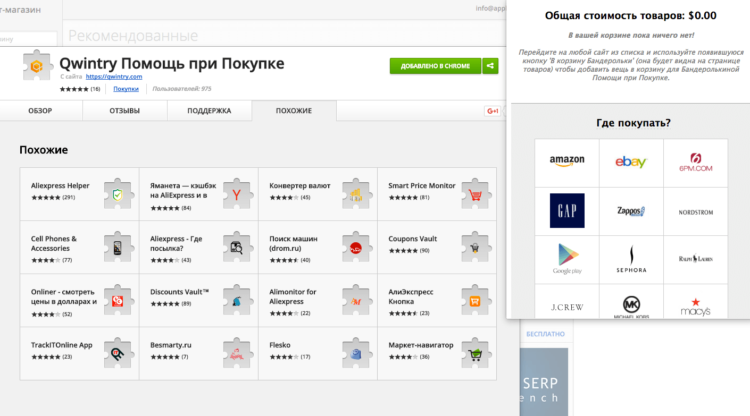Open the Яманета кэшбэк Y icon
The width and height of the screenshot is (750, 416).
[237, 194]
